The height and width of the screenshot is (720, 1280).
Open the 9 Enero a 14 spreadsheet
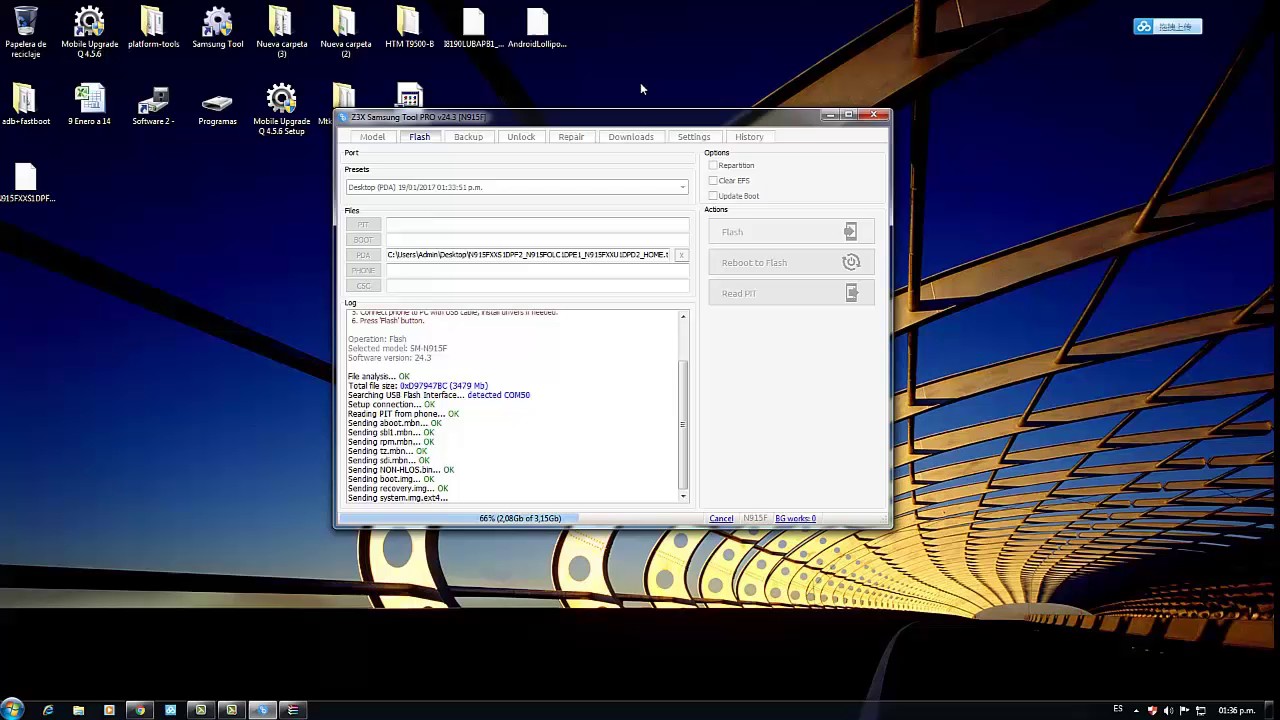click(x=89, y=105)
